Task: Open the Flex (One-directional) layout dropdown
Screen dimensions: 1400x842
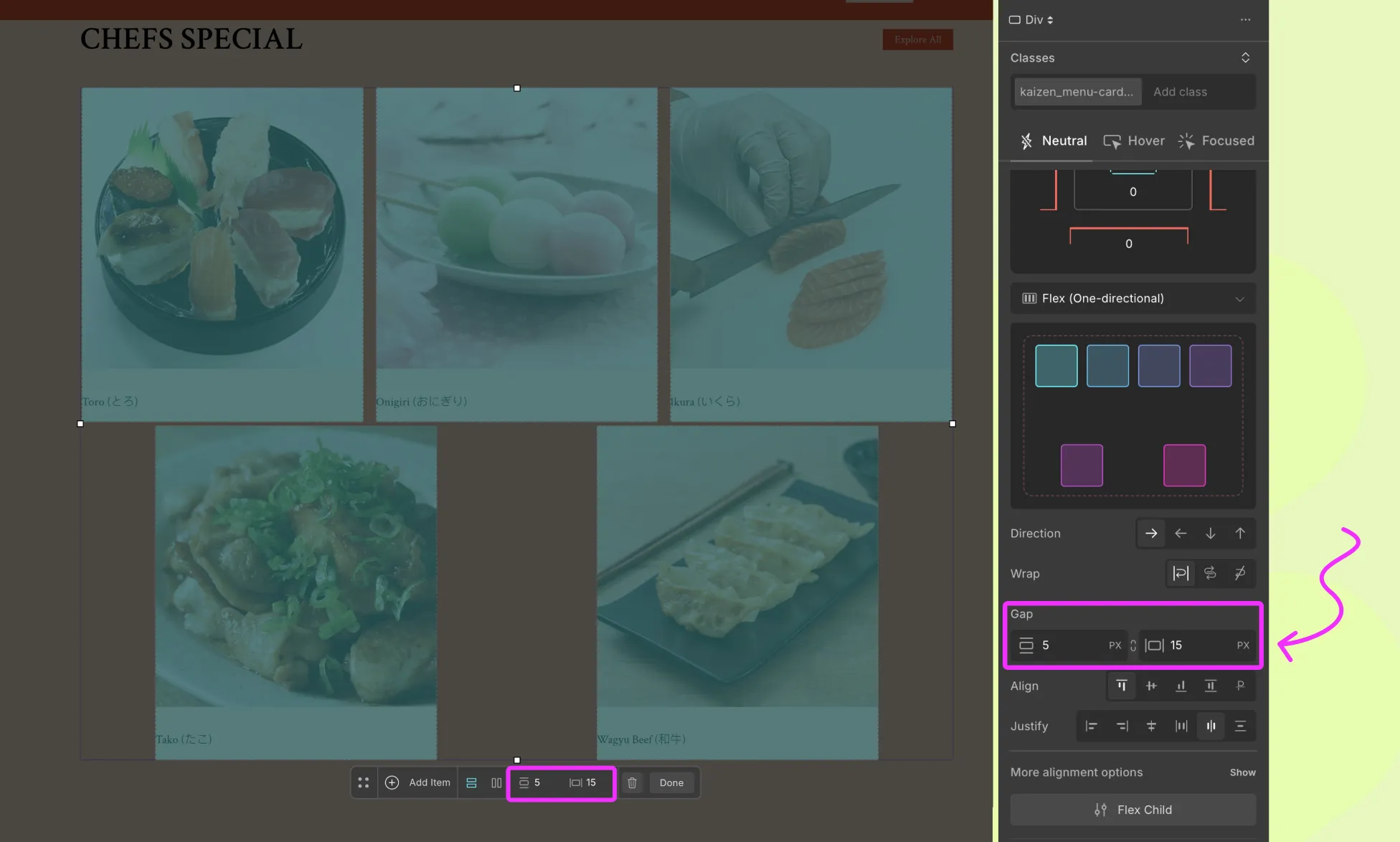Action: pyautogui.click(x=1132, y=298)
